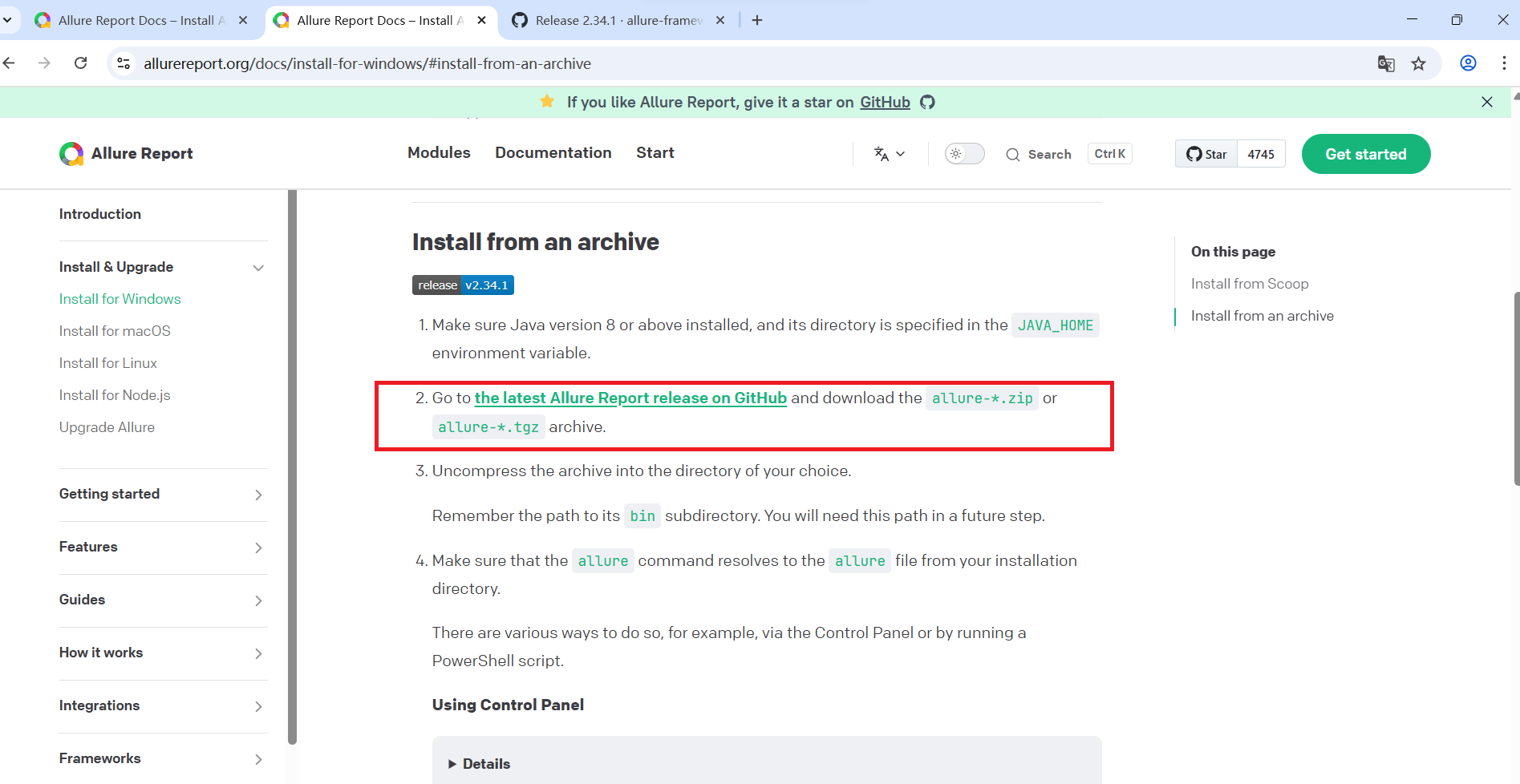Click the GitHub Star button
This screenshot has height=784, width=1520.
pos(1206,154)
